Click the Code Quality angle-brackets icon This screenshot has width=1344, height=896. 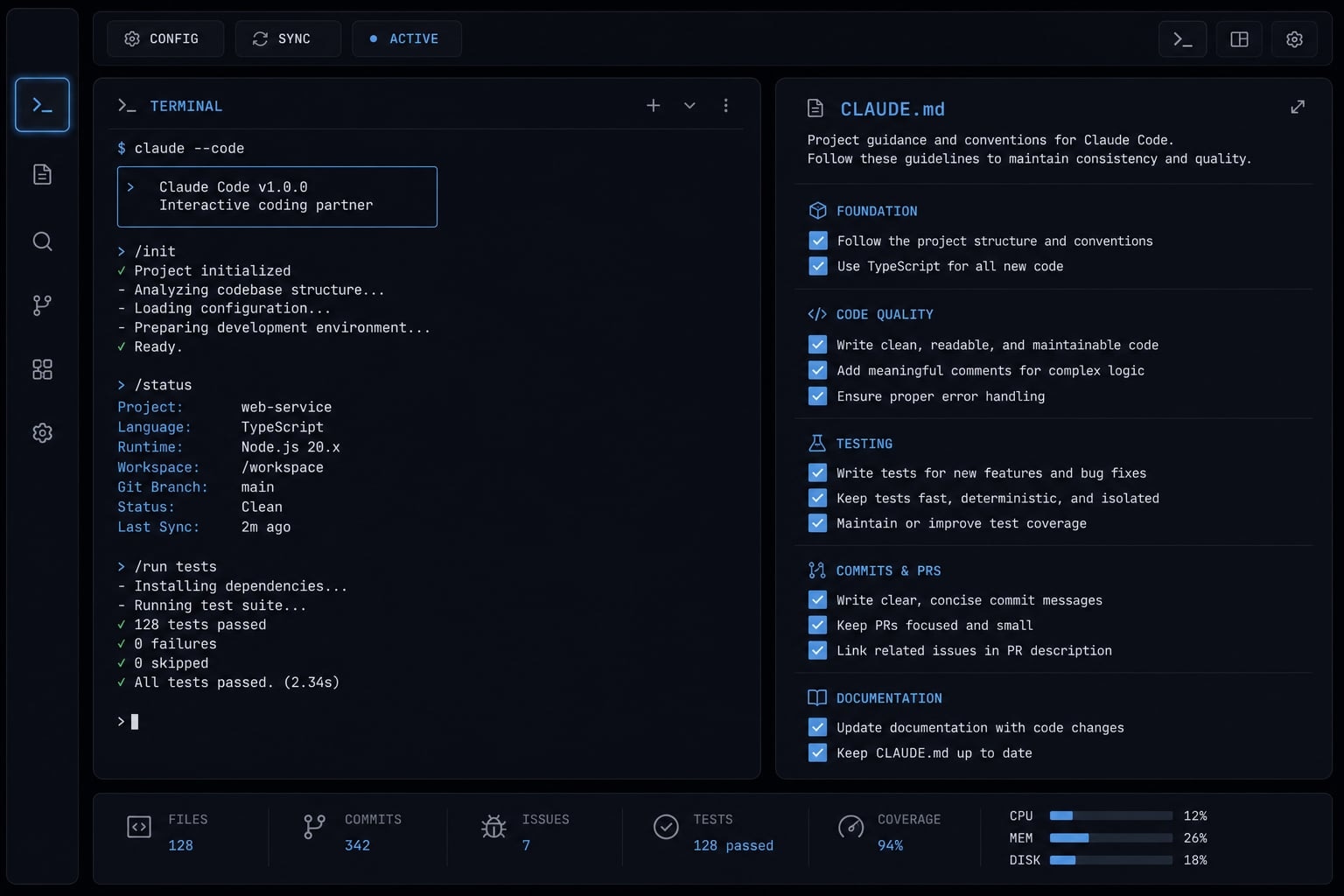pyautogui.click(x=817, y=314)
